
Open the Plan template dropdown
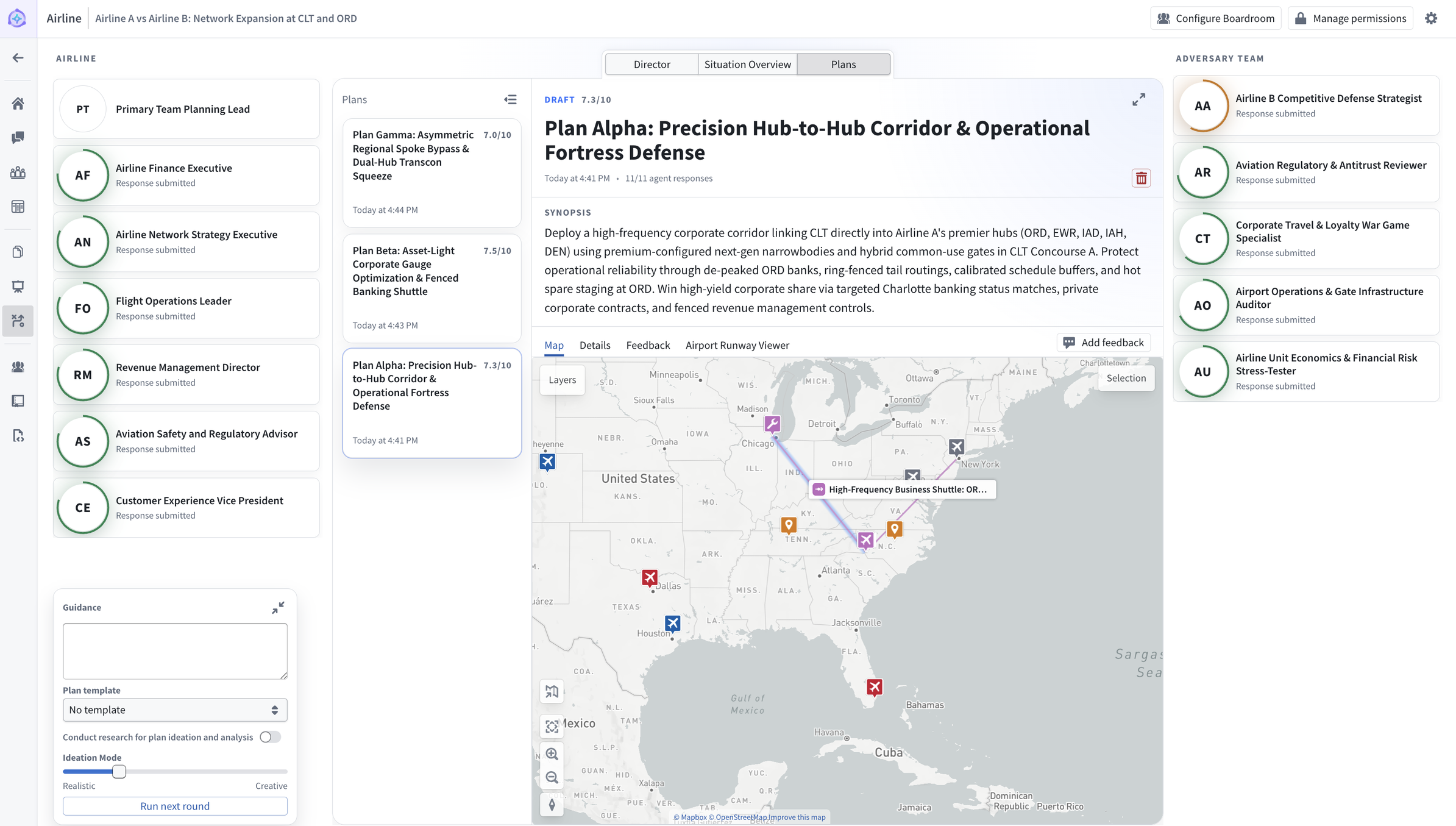[x=175, y=710]
